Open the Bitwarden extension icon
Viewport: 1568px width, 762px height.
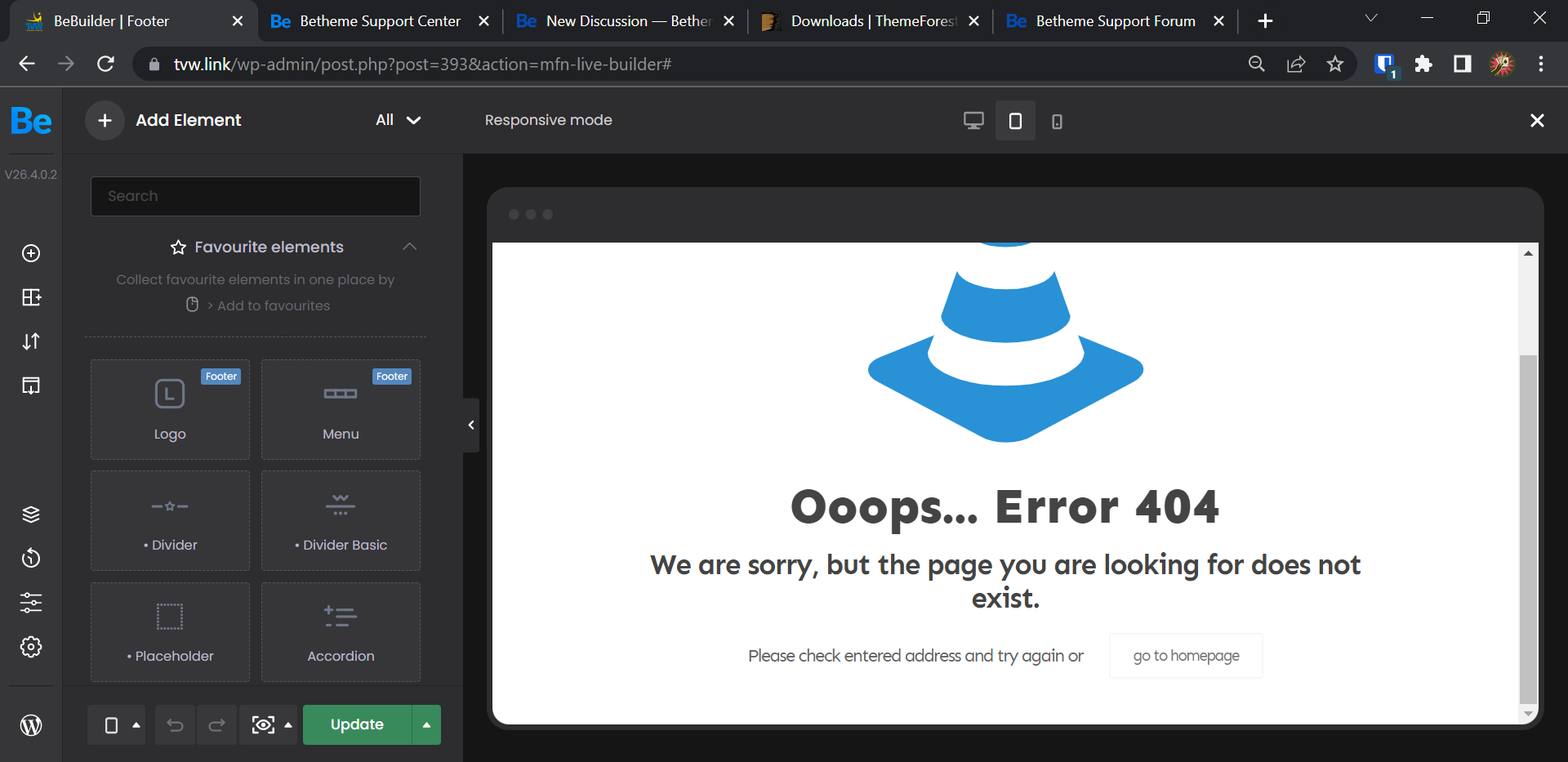(x=1385, y=65)
